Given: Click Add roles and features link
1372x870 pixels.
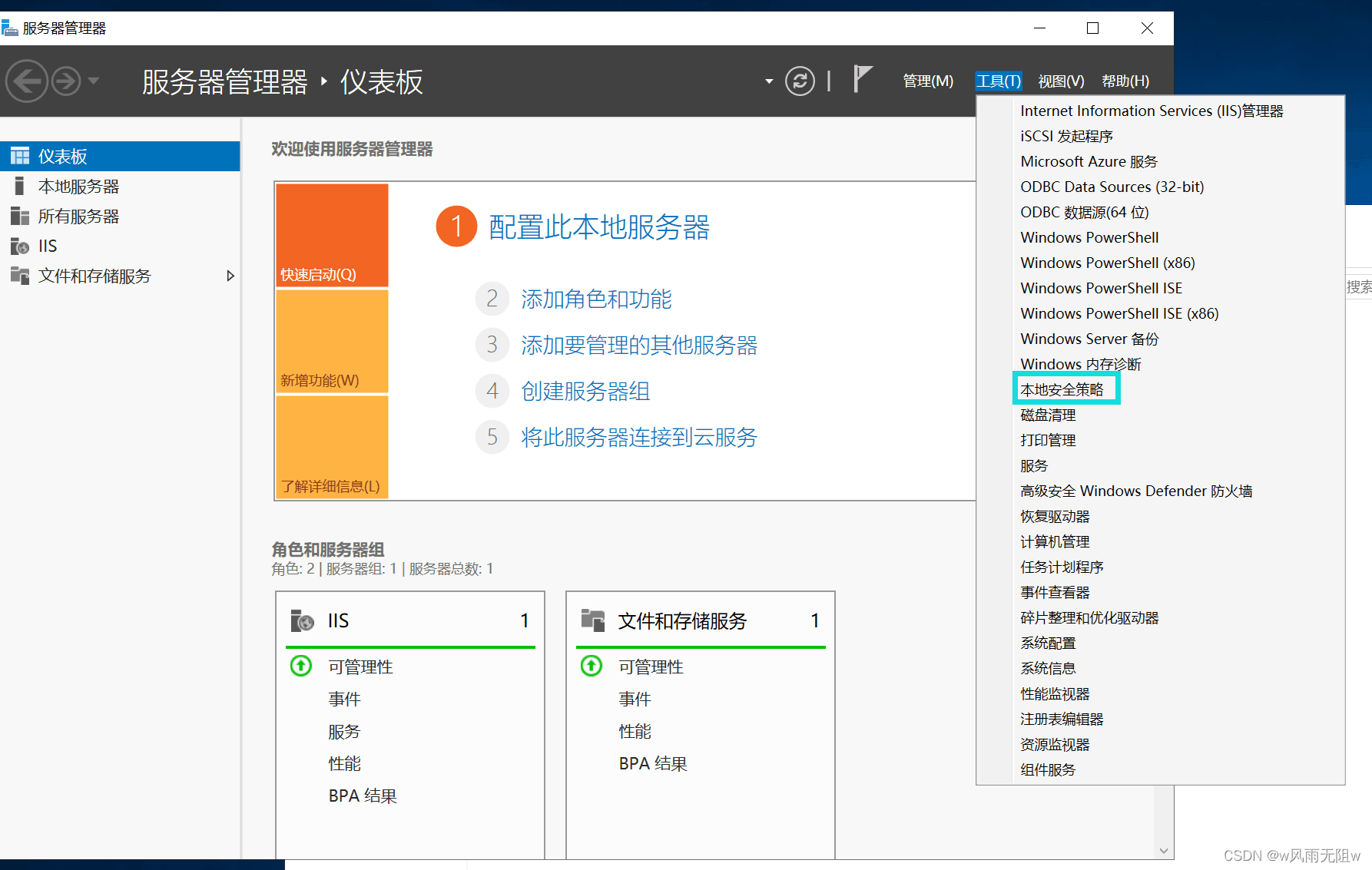Looking at the screenshot, I should click(596, 299).
